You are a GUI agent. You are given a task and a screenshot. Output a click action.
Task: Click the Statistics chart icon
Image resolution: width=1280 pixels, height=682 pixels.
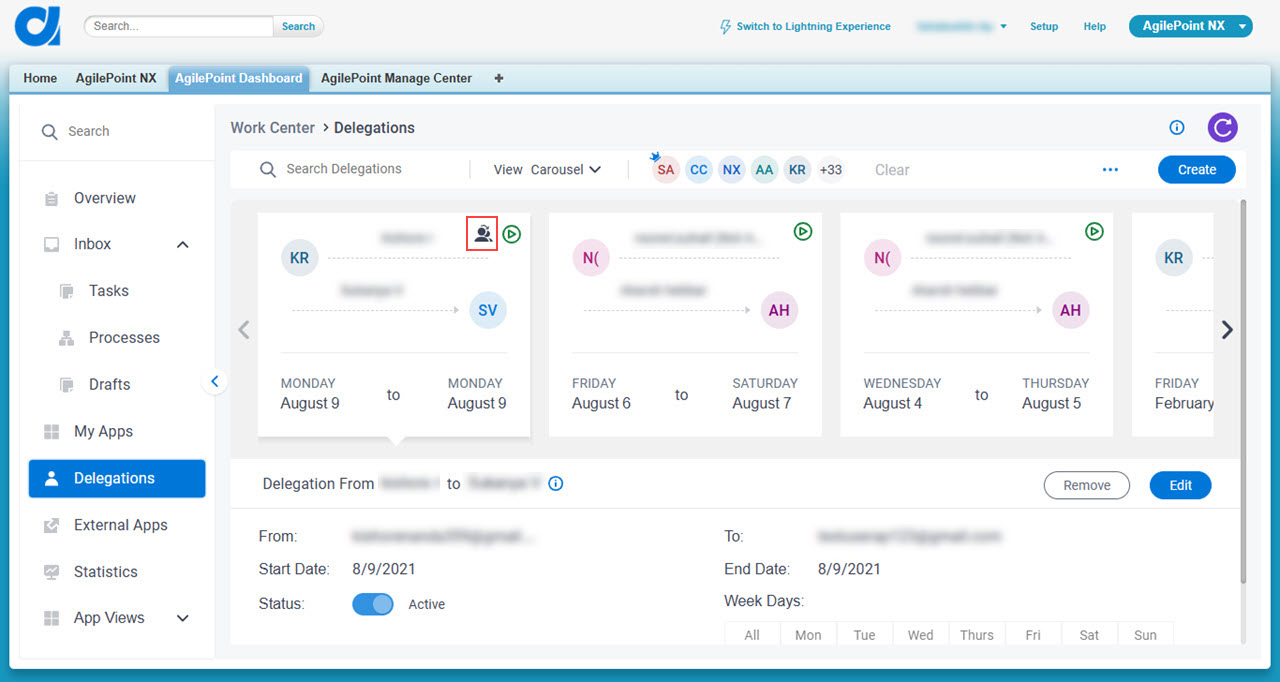(x=51, y=572)
